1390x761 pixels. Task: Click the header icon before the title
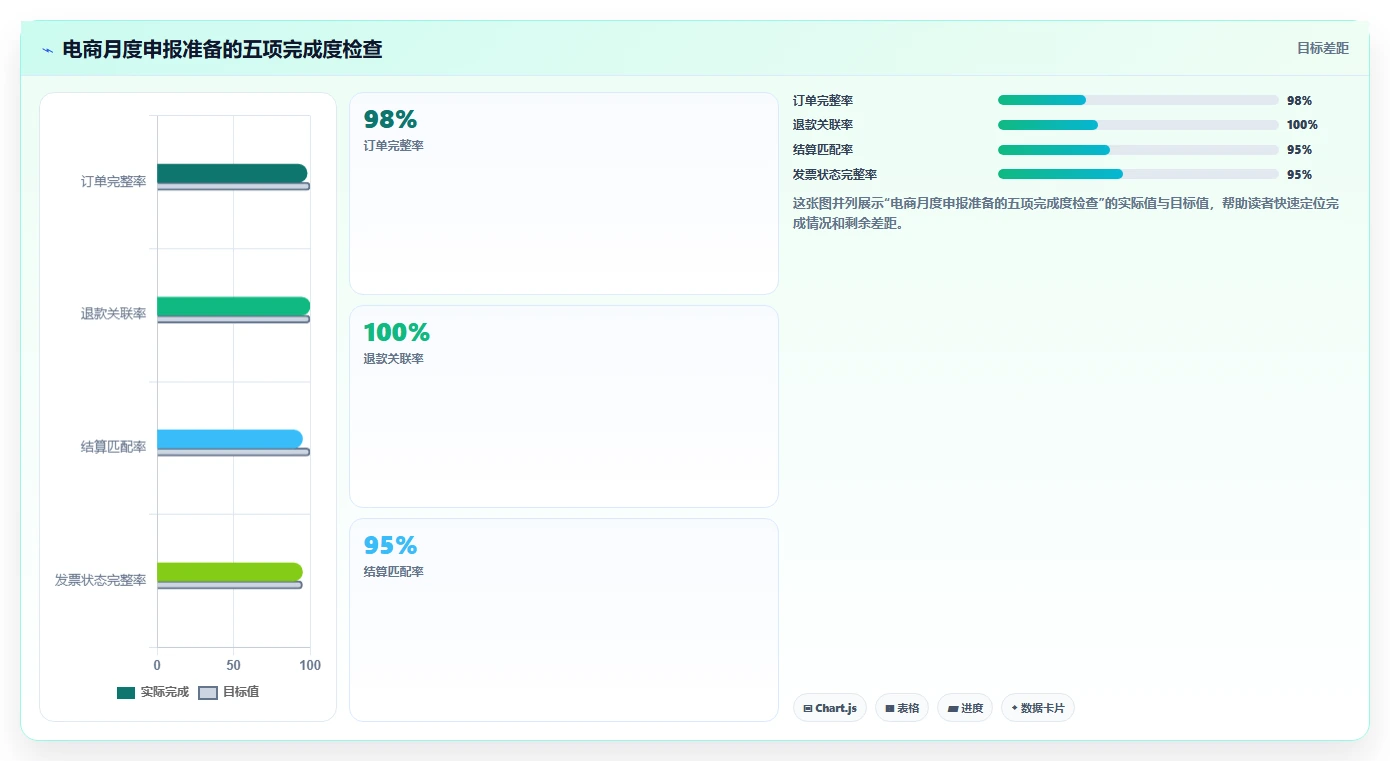pyautogui.click(x=47, y=50)
